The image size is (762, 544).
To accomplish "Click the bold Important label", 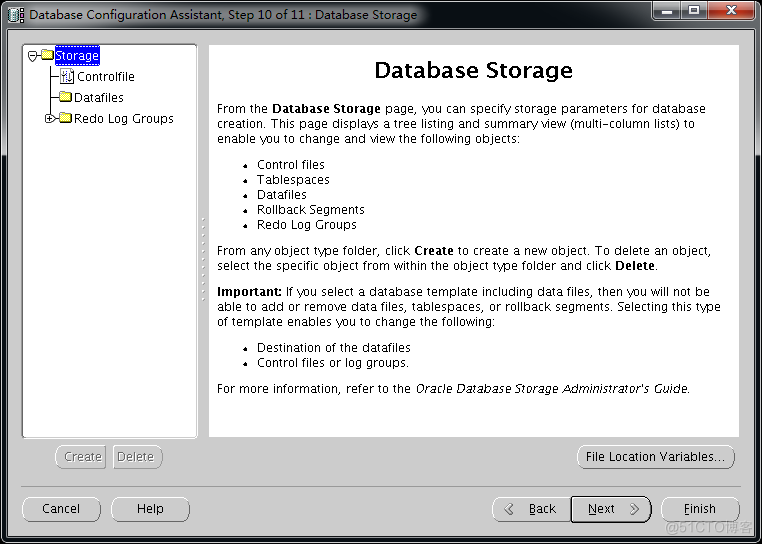I will click(x=249, y=292).
